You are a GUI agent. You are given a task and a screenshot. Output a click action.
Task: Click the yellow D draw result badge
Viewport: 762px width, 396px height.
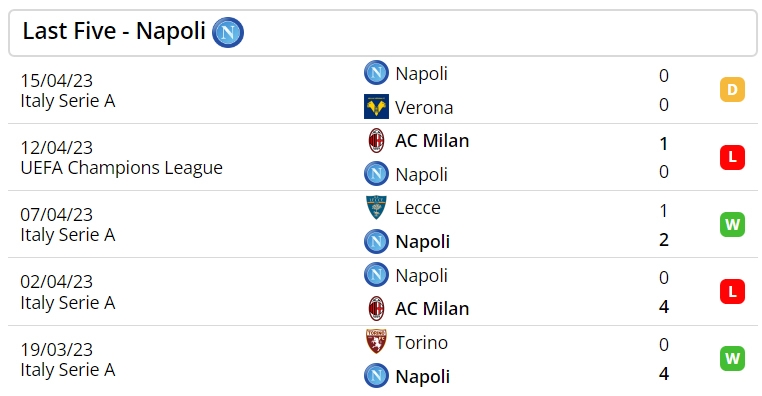[x=732, y=89]
